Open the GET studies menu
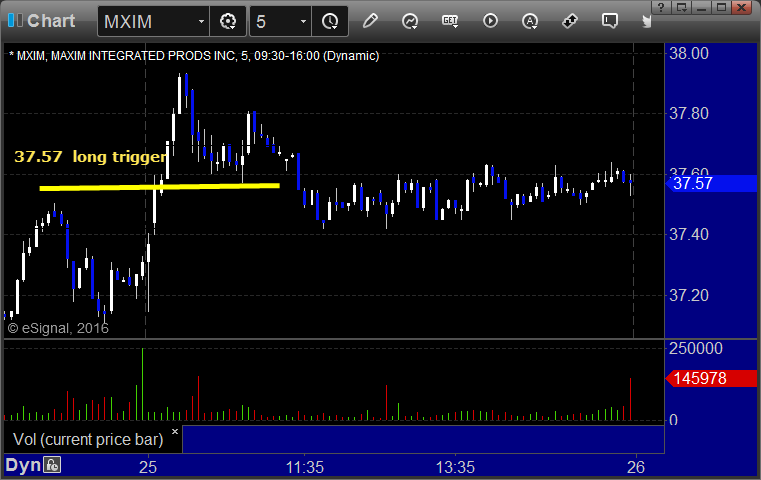The width and height of the screenshot is (761, 480). click(450, 21)
